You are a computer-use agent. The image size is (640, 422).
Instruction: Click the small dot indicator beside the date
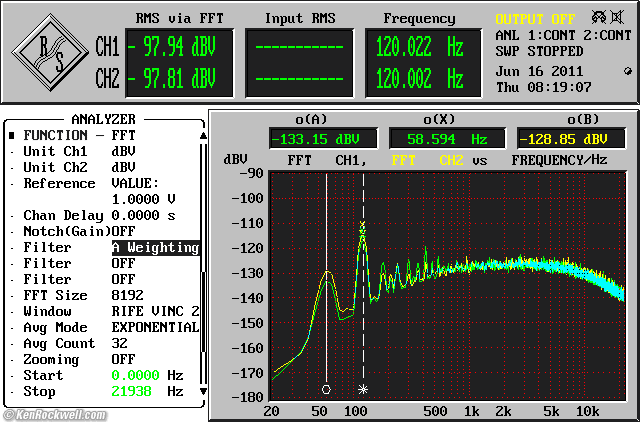coord(628,71)
